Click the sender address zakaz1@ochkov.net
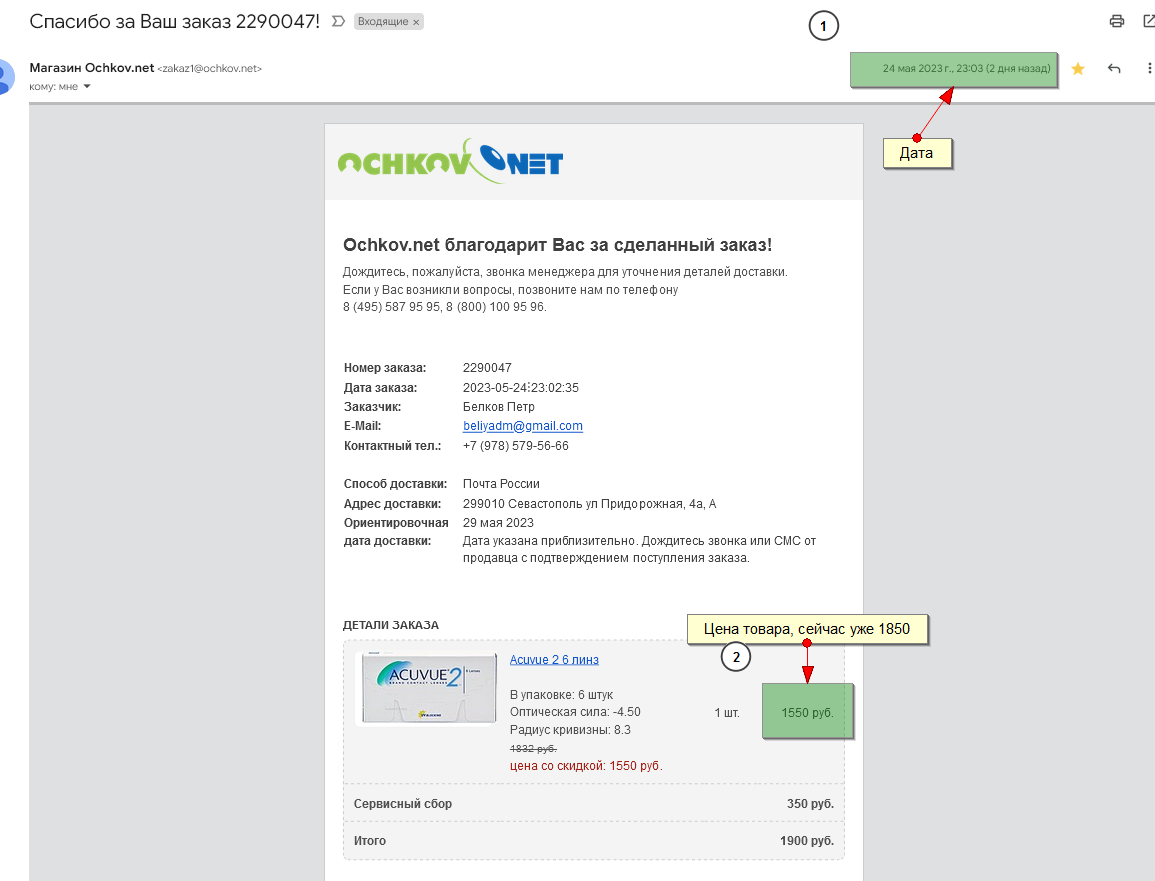The width and height of the screenshot is (1155, 881). coord(209,69)
